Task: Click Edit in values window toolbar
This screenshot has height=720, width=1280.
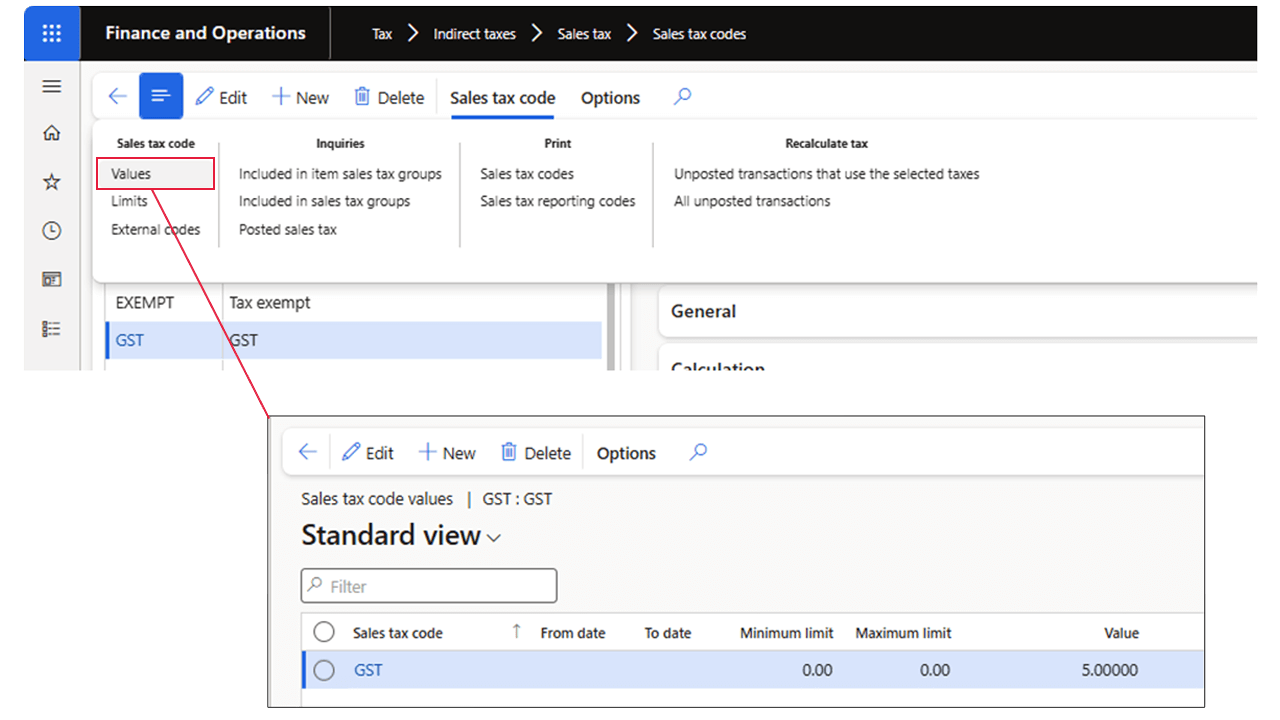Action: tap(368, 453)
